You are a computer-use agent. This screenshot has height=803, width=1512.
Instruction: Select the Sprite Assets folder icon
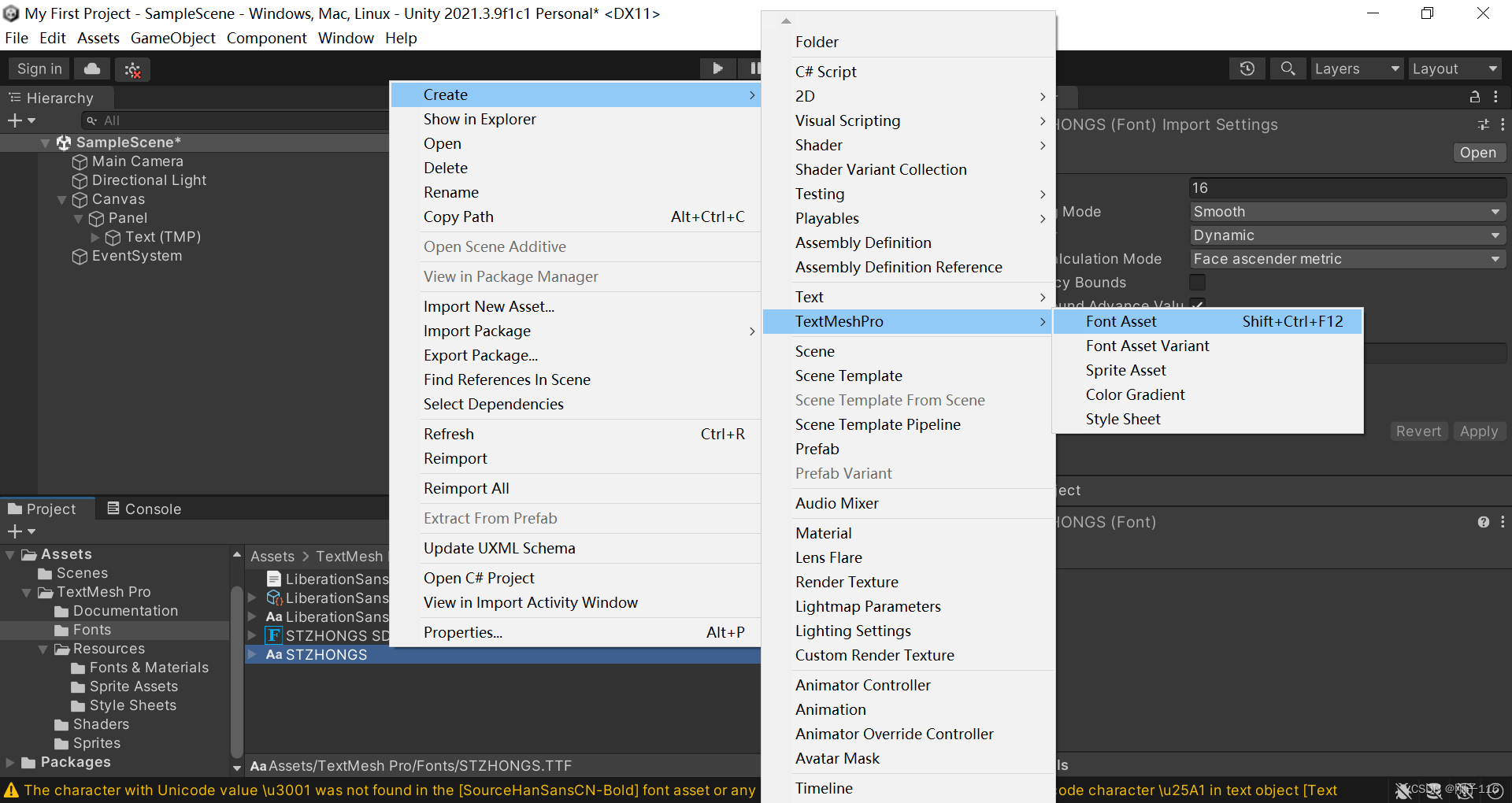click(x=78, y=686)
